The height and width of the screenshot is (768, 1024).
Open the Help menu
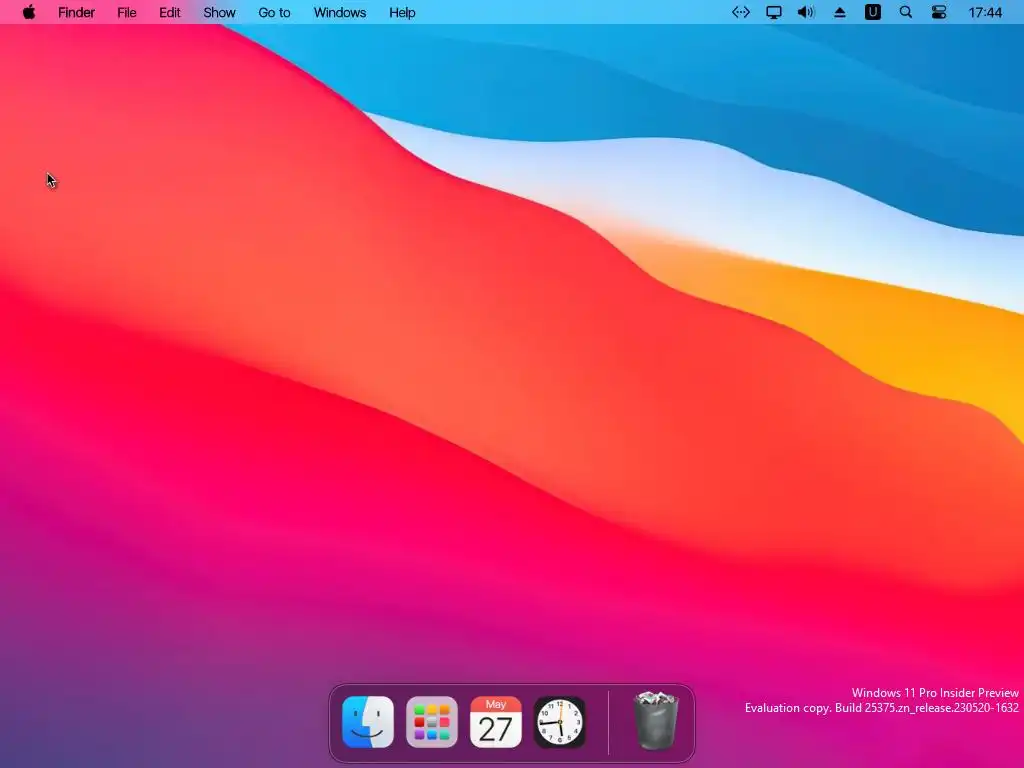click(402, 12)
